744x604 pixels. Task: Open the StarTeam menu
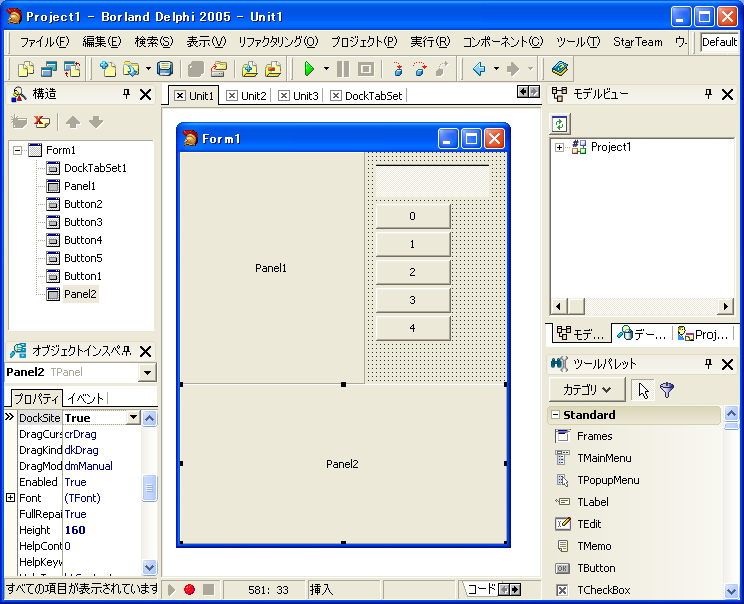point(637,42)
